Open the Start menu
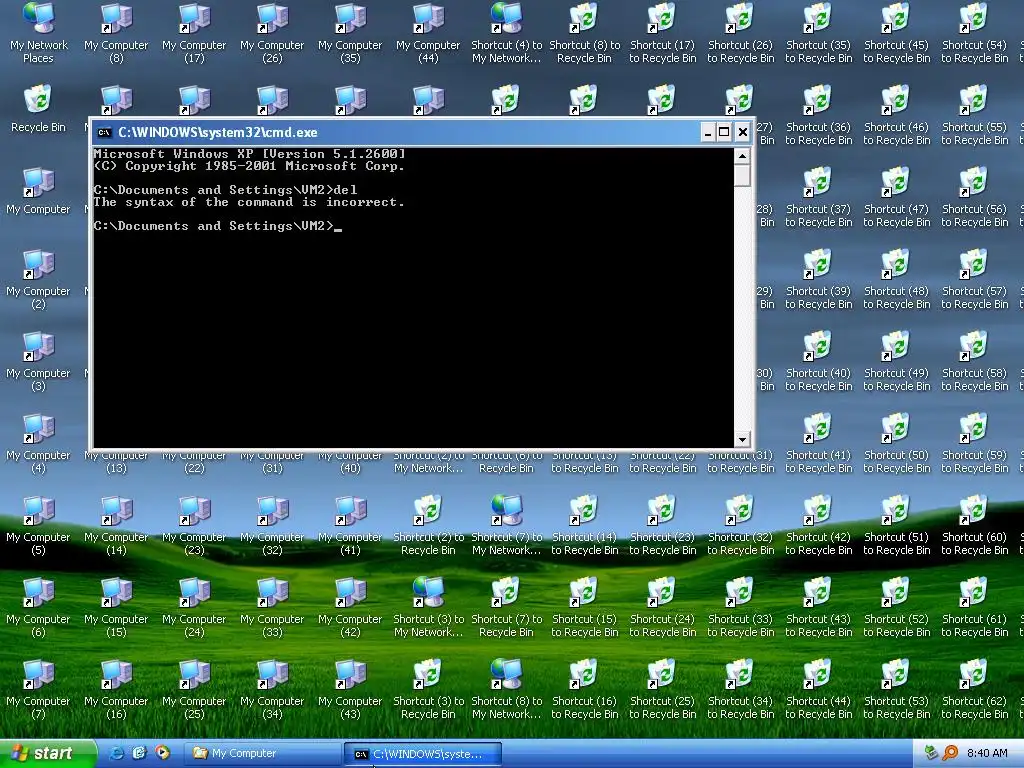The width and height of the screenshot is (1024, 768). [x=47, y=754]
